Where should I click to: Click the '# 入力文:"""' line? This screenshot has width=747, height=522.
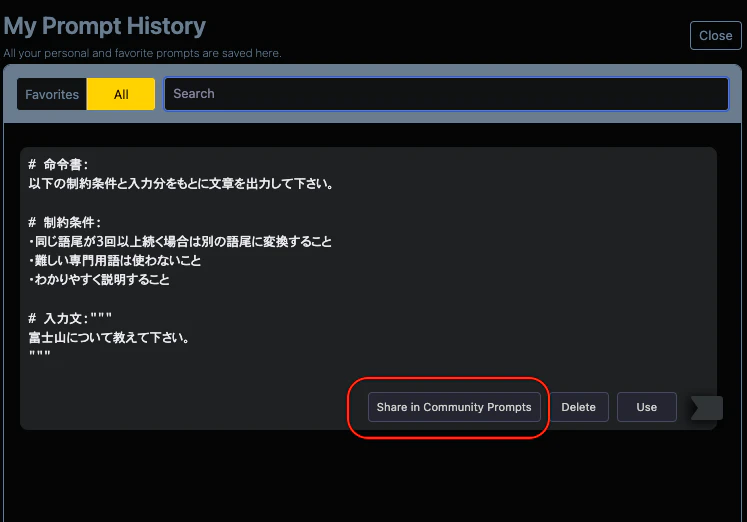click(x=70, y=318)
